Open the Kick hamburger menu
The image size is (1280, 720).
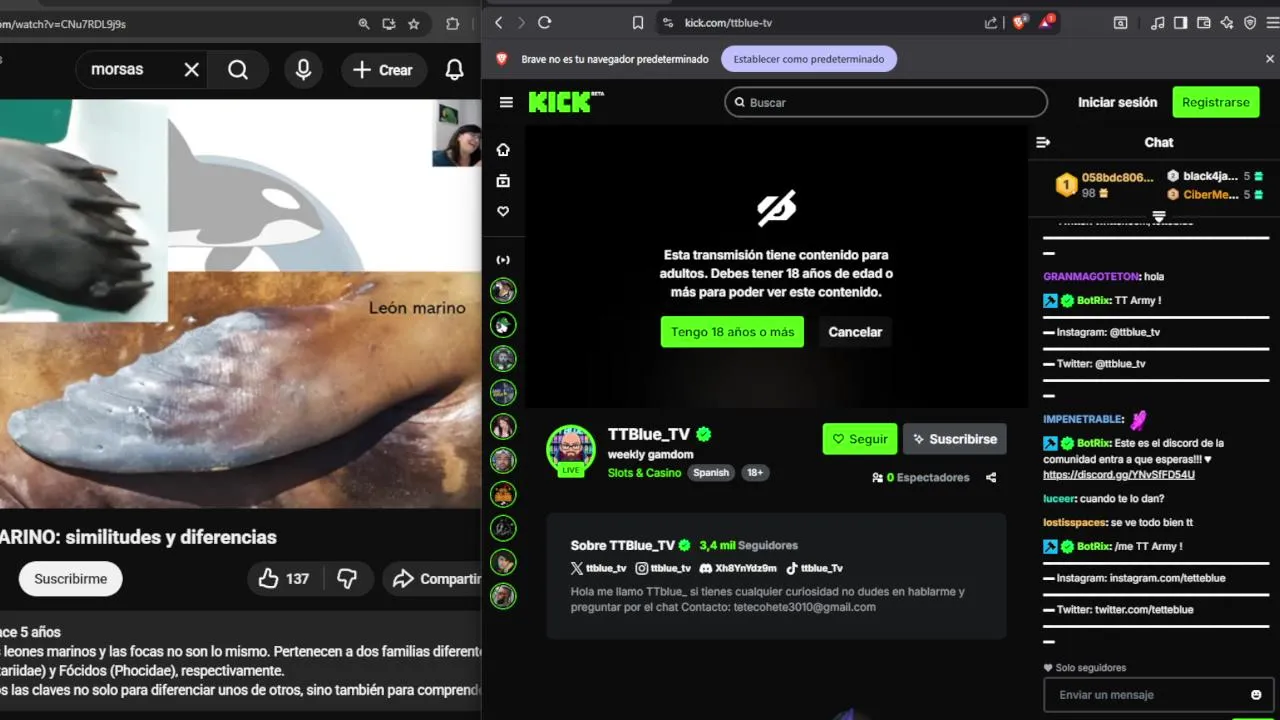click(x=506, y=102)
